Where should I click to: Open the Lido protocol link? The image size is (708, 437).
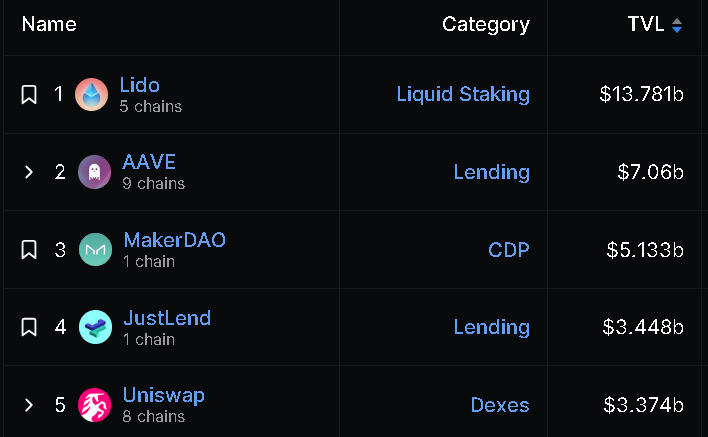(x=140, y=85)
